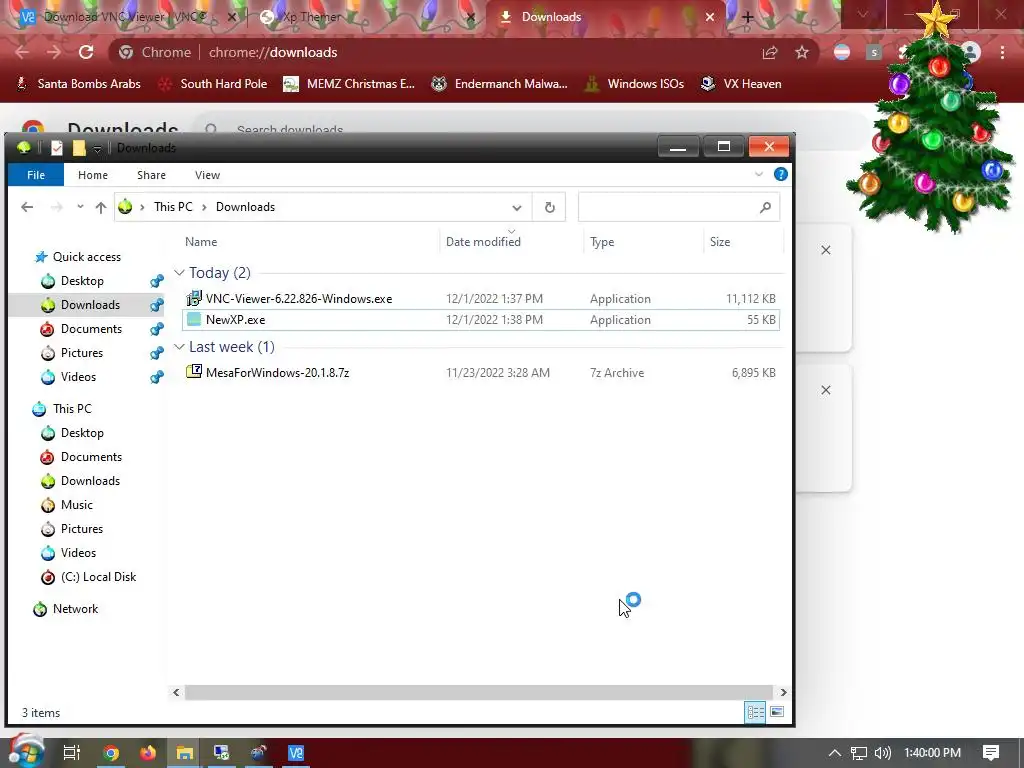This screenshot has height=768, width=1024.
Task: Select the NewXP.exe file
Action: [x=235, y=319]
